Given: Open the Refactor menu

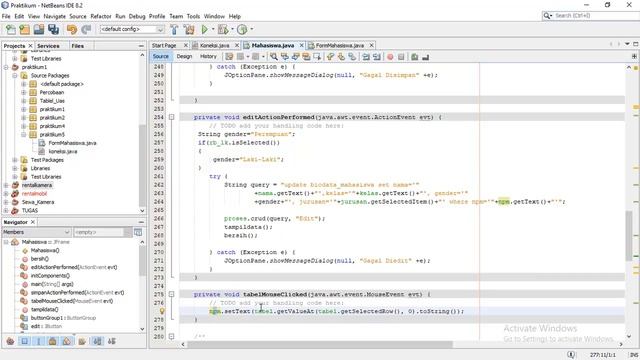Looking at the screenshot, I should click(101, 16).
